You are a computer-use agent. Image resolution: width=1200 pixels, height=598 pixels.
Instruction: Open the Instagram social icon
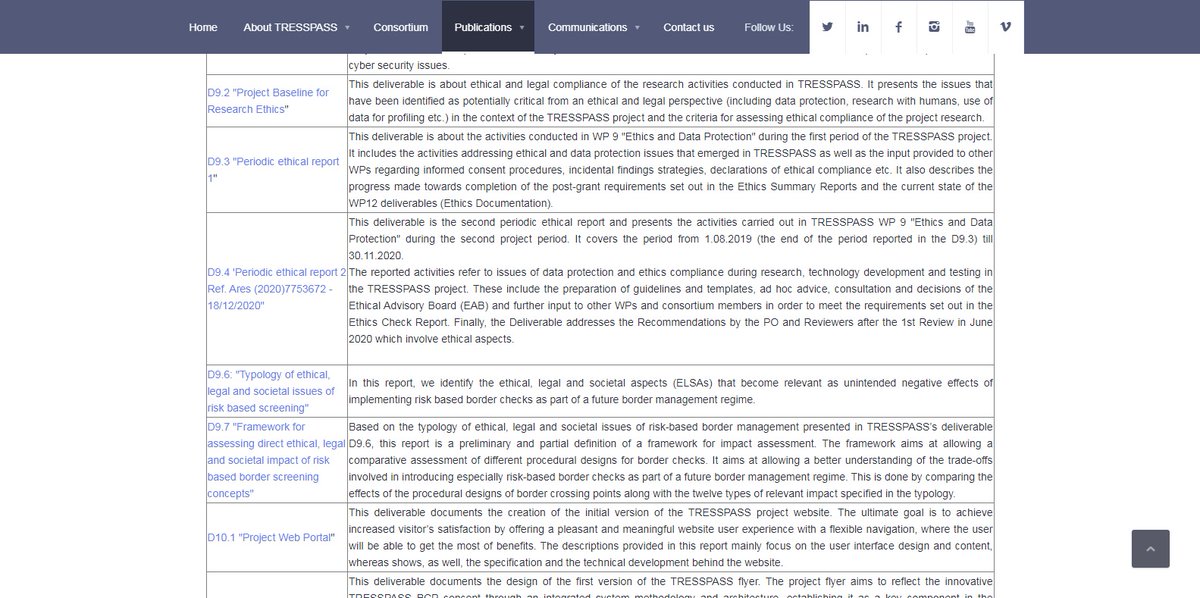click(x=934, y=27)
